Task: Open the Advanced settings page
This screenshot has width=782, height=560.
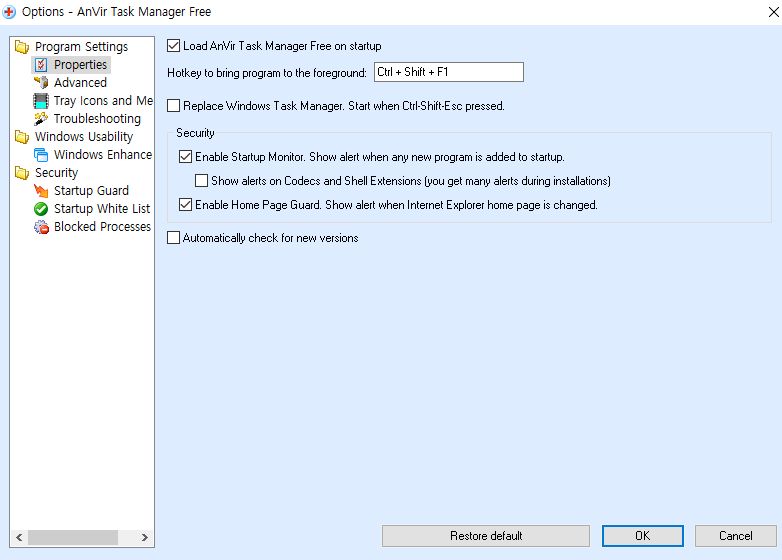Action: click(80, 83)
